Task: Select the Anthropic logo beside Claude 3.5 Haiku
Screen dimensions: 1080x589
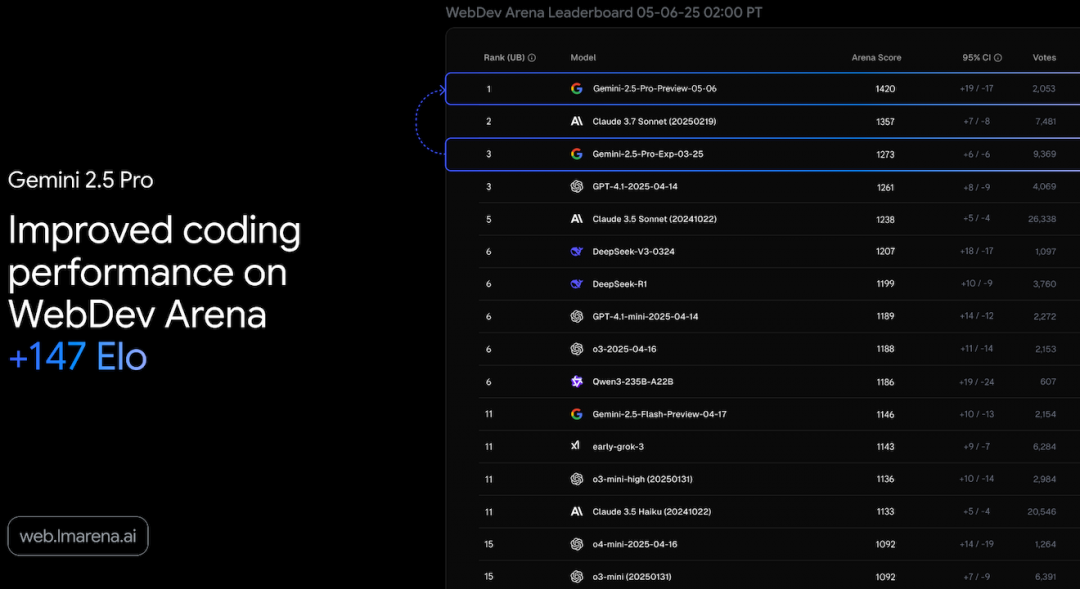Action: coord(577,512)
